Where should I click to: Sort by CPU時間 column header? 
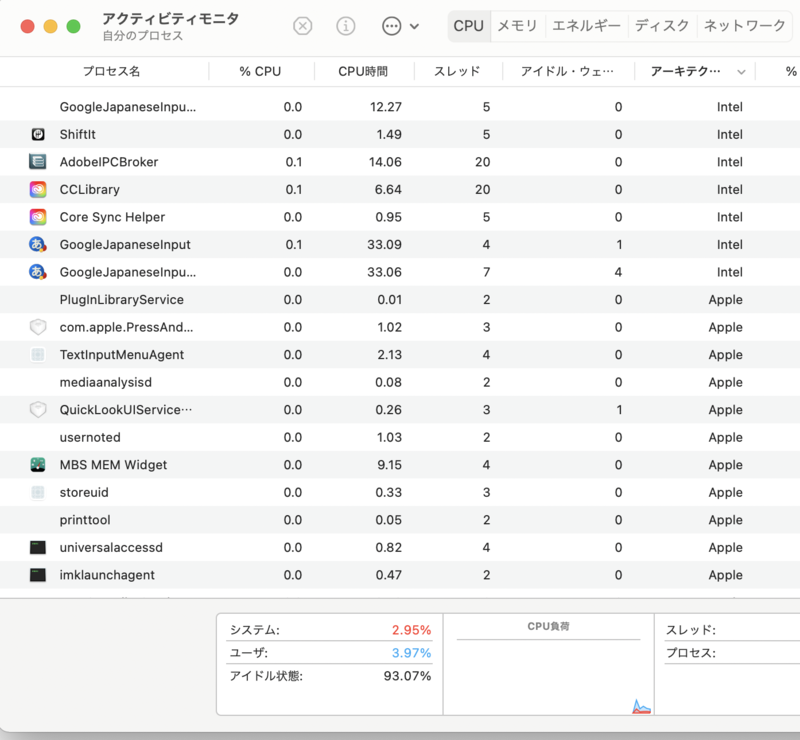pyautogui.click(x=363, y=71)
